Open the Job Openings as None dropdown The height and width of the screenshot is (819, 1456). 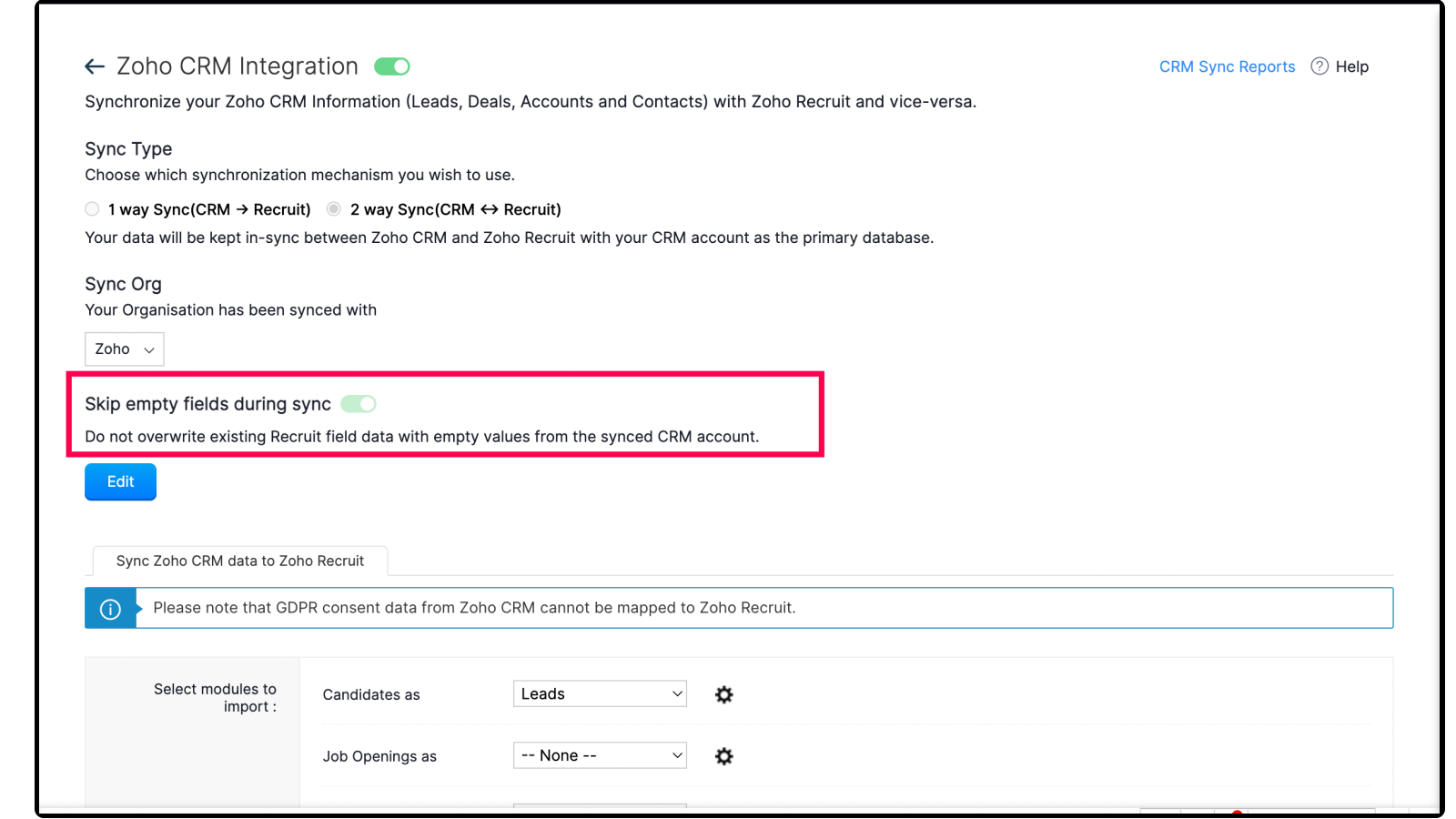coord(600,756)
